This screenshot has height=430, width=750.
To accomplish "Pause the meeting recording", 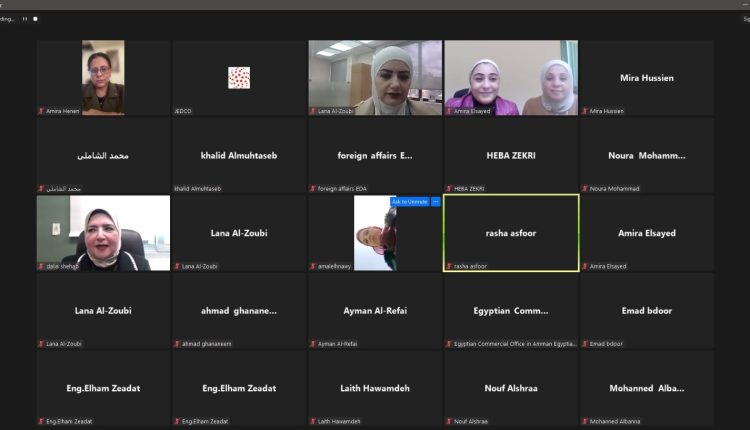I will 24,18.
